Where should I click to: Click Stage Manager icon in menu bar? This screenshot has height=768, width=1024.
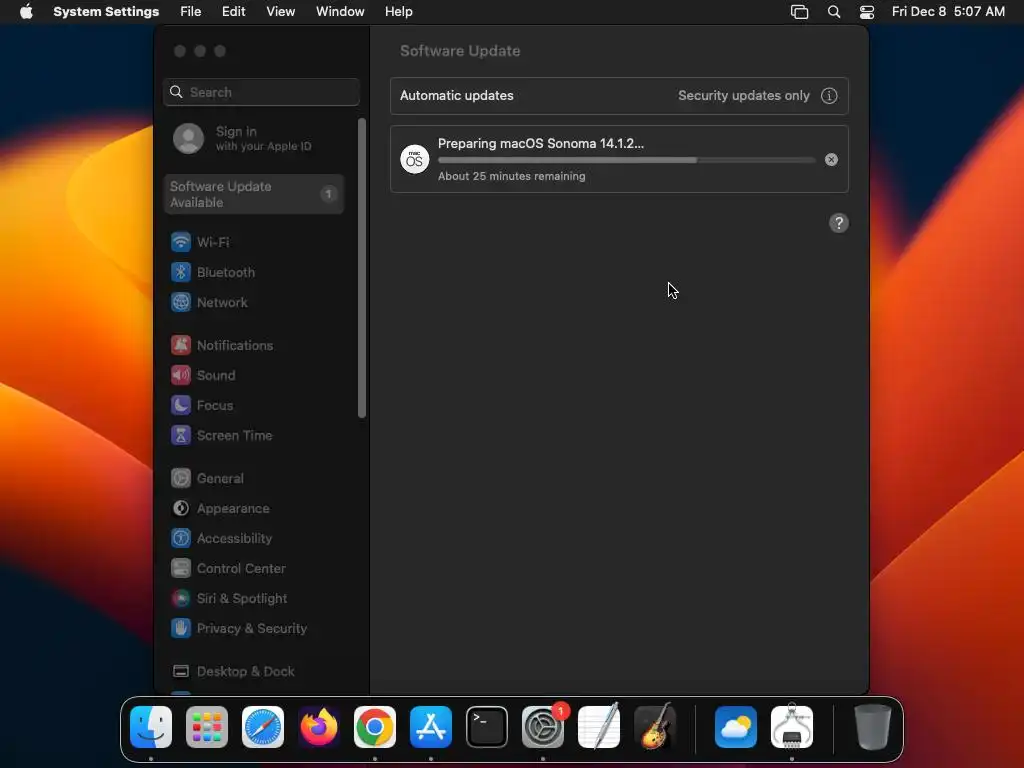pyautogui.click(x=799, y=12)
